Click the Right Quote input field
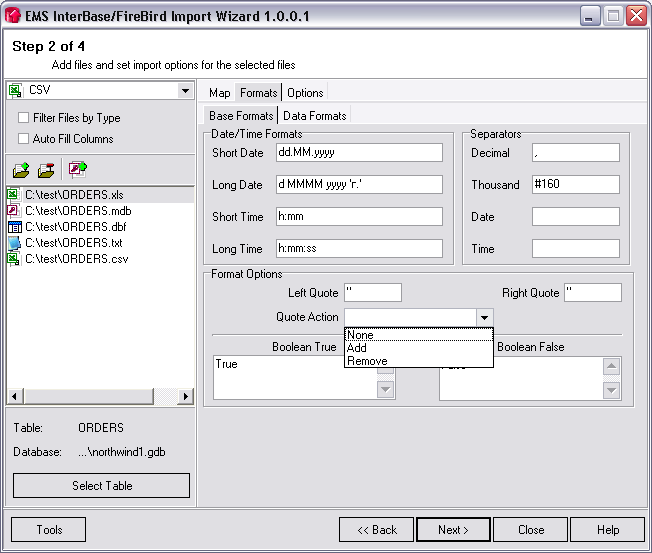This screenshot has height=553, width=652. click(x=593, y=292)
